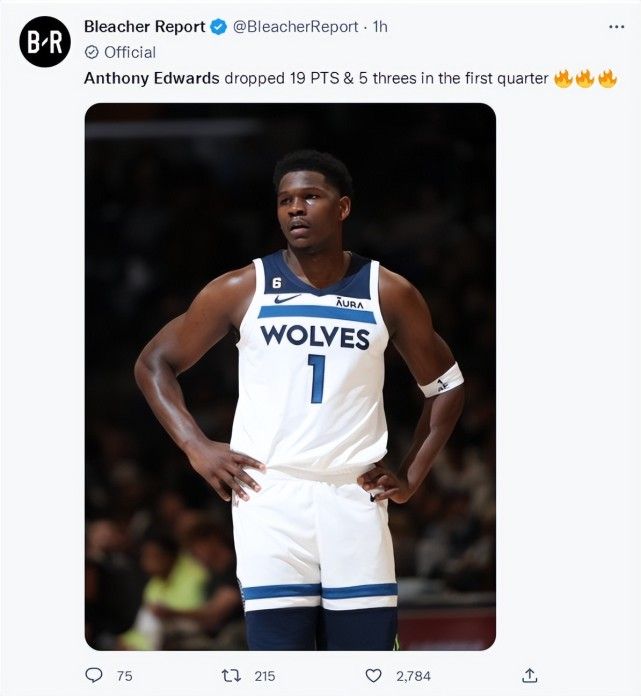
Task: View the 2,784 likes count
Action: click(x=413, y=676)
